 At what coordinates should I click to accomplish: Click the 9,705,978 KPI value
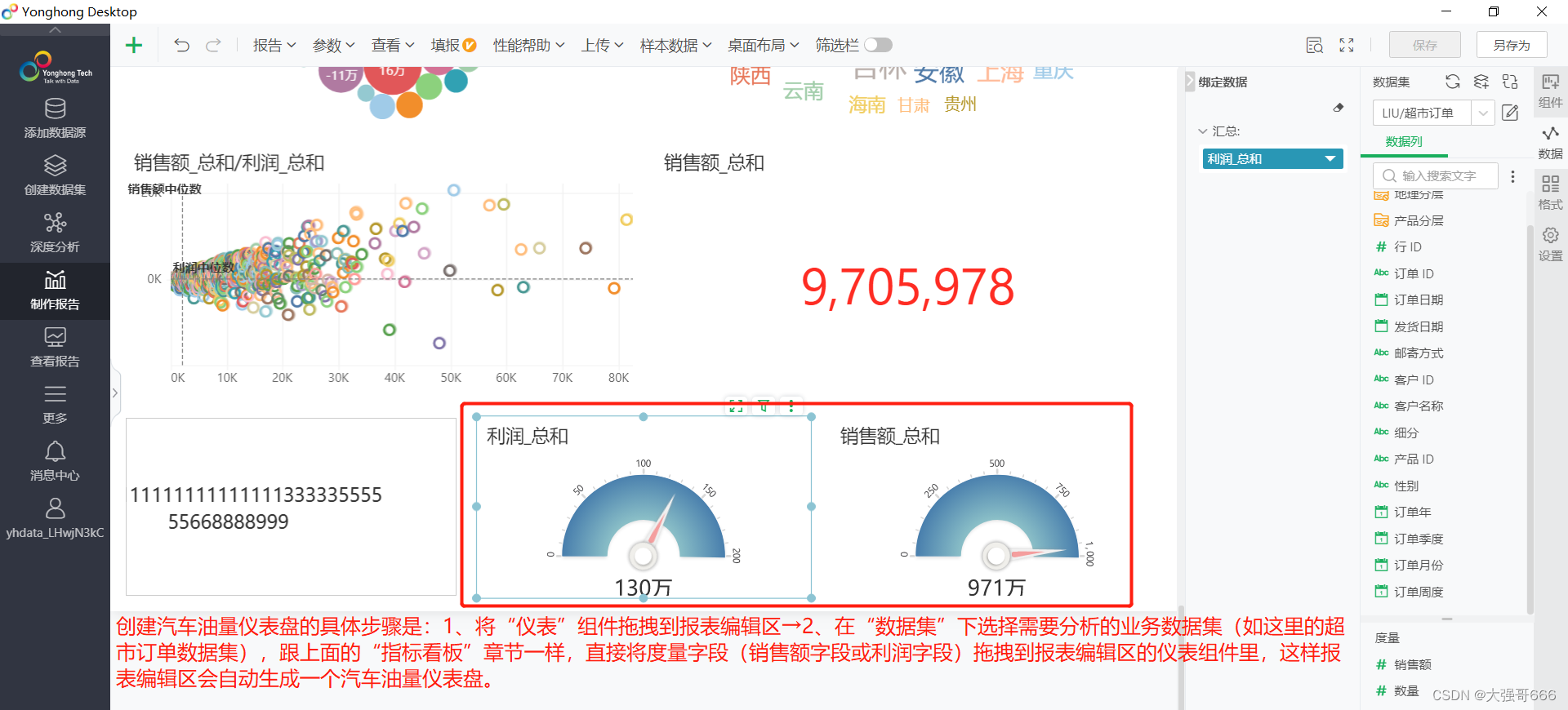(908, 287)
